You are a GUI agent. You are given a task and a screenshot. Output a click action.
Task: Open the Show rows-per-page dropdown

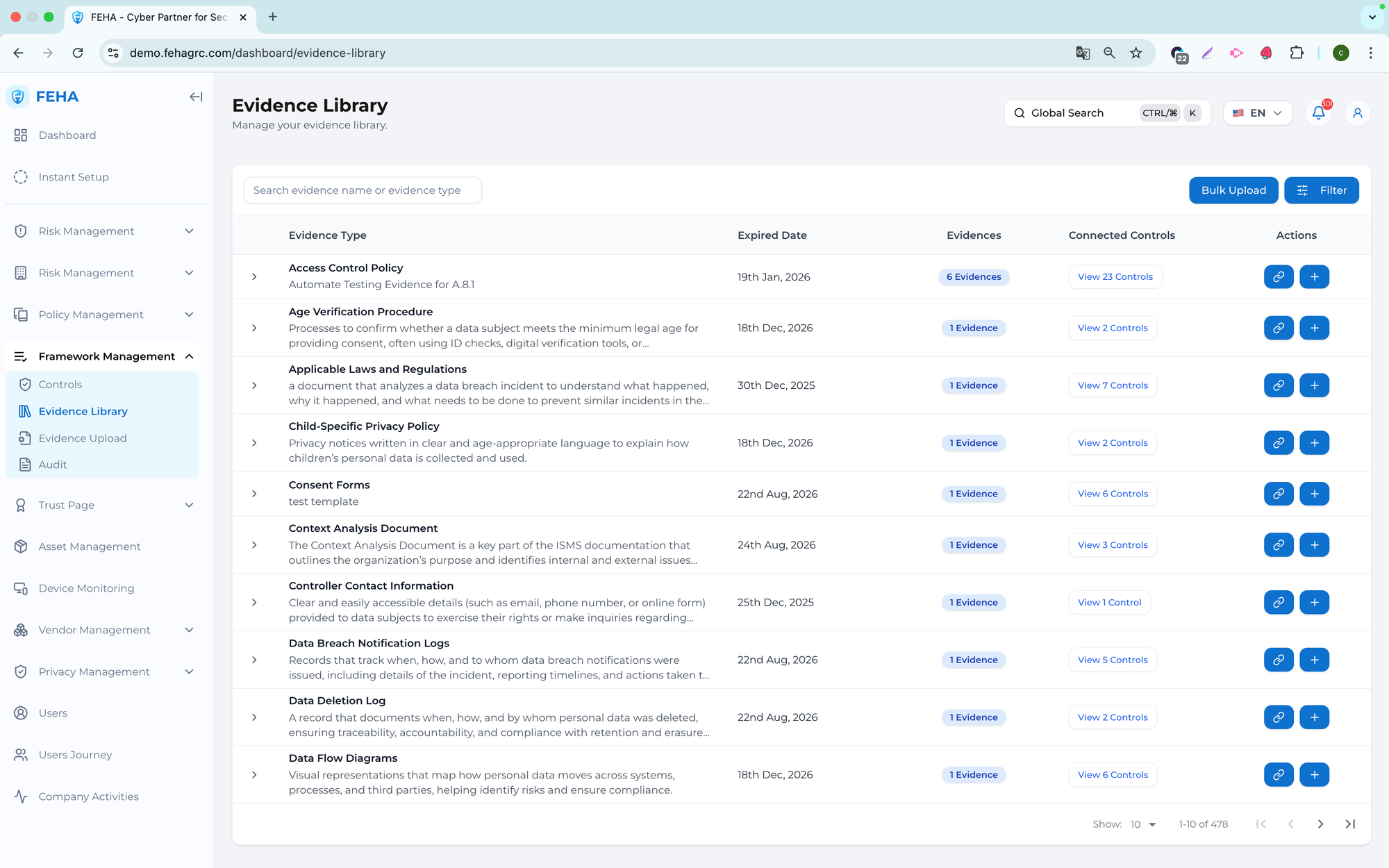click(x=1142, y=824)
